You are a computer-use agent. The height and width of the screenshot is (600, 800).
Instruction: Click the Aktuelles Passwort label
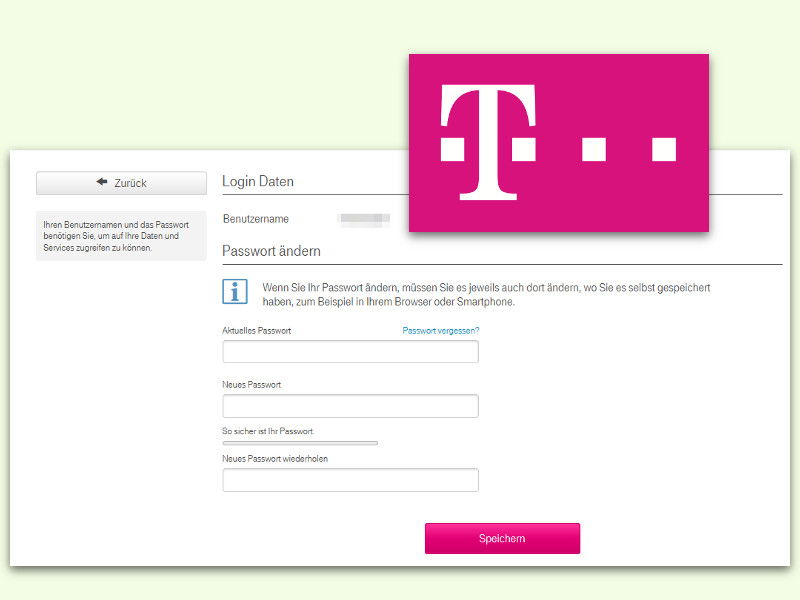click(x=257, y=331)
